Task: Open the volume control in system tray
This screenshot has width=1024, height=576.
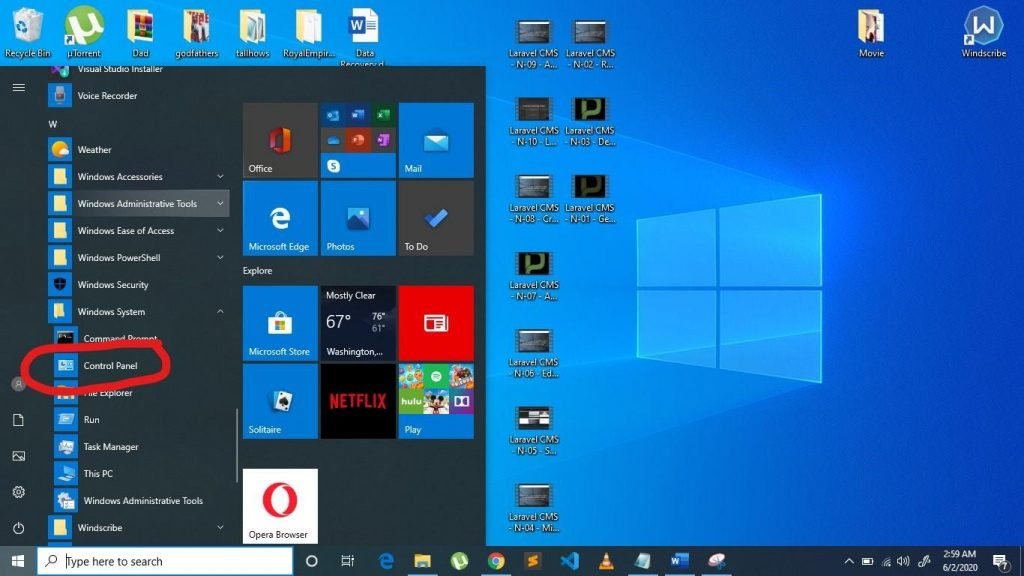Action: [x=903, y=561]
